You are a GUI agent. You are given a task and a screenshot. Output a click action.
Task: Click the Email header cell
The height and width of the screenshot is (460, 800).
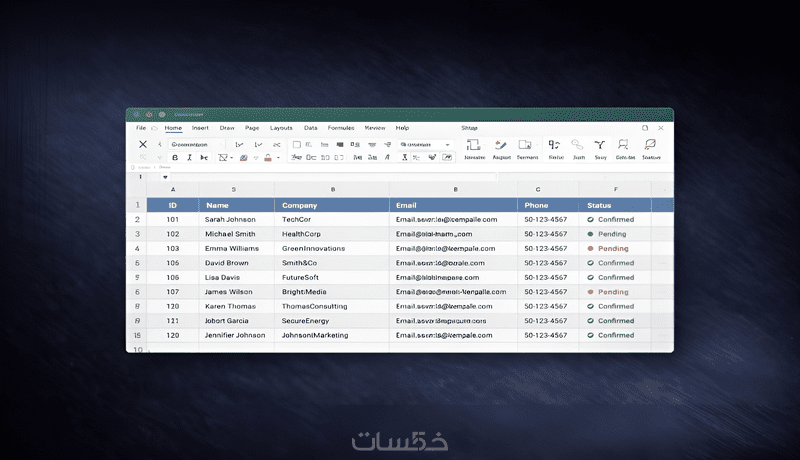coord(453,205)
